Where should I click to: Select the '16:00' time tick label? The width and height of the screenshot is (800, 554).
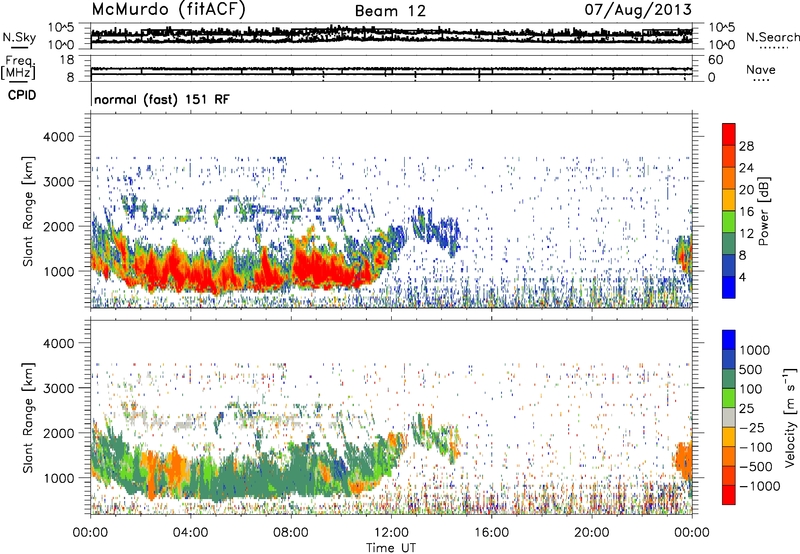coord(491,533)
